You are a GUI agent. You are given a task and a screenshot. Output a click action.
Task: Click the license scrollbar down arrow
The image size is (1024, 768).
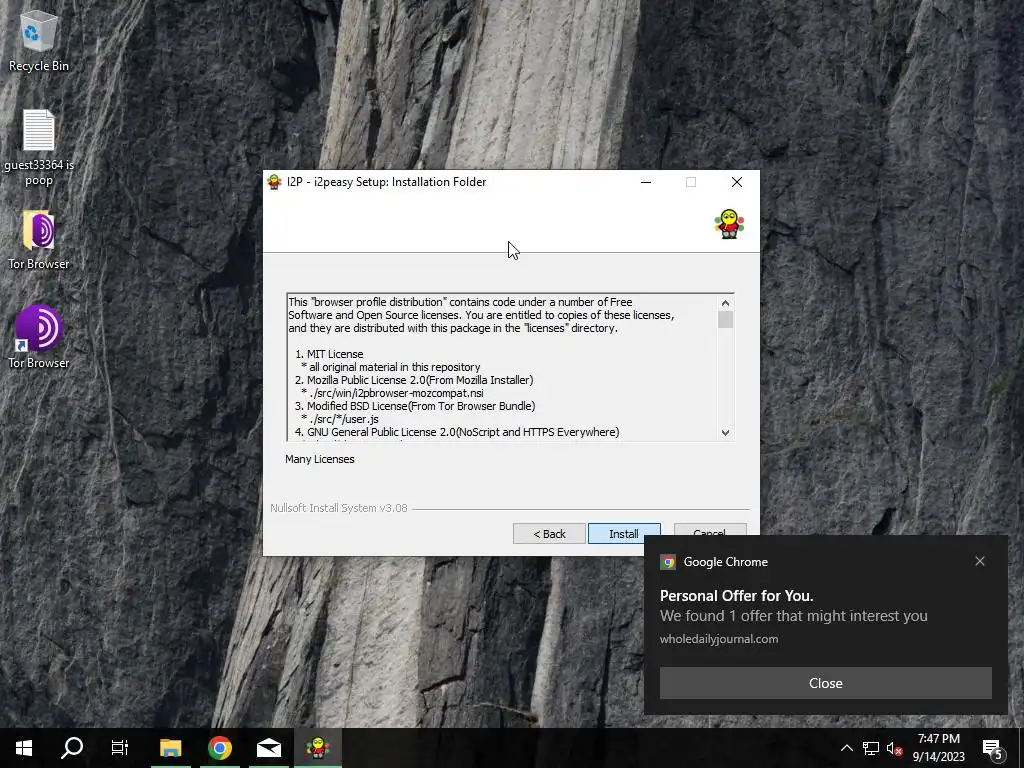tap(725, 432)
